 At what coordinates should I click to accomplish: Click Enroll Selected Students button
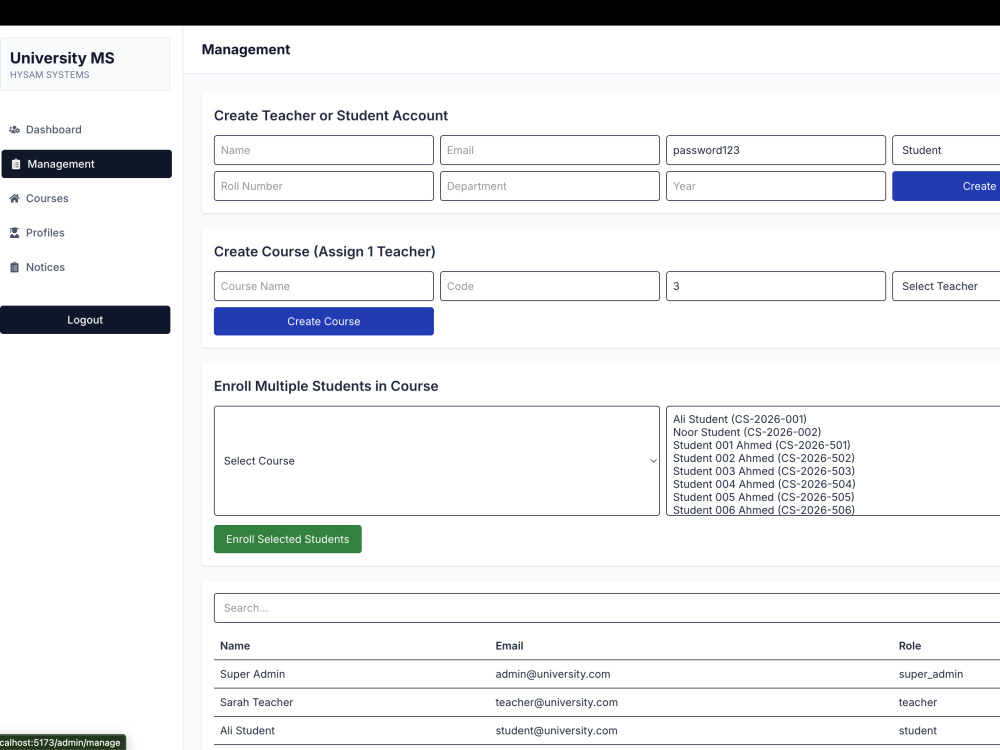coord(288,539)
